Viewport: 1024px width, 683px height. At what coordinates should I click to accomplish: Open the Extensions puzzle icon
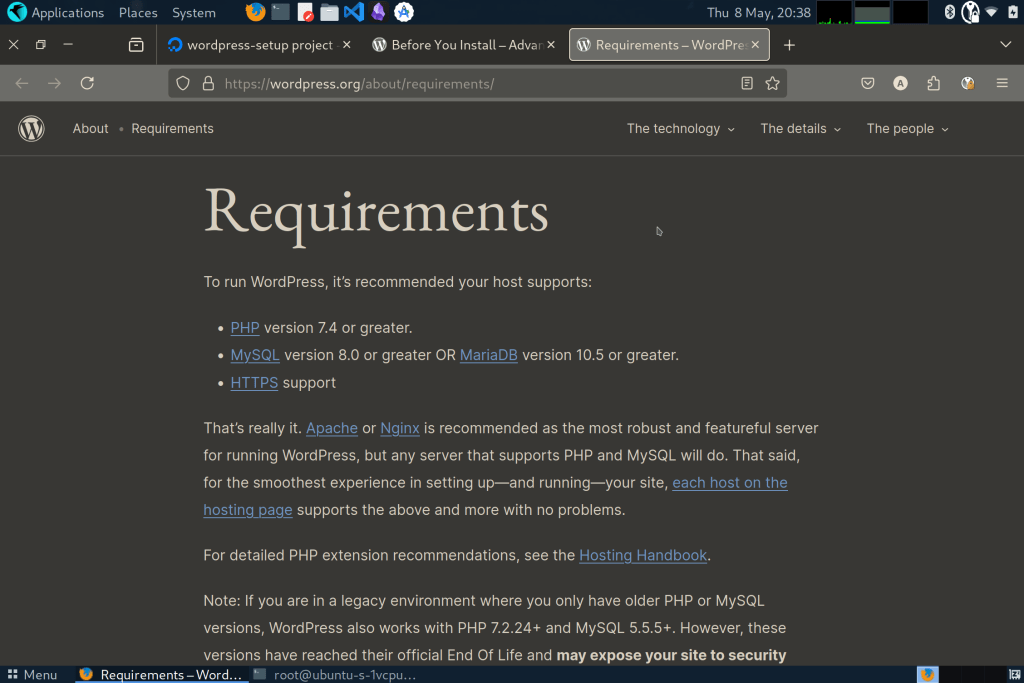pyautogui.click(x=934, y=83)
